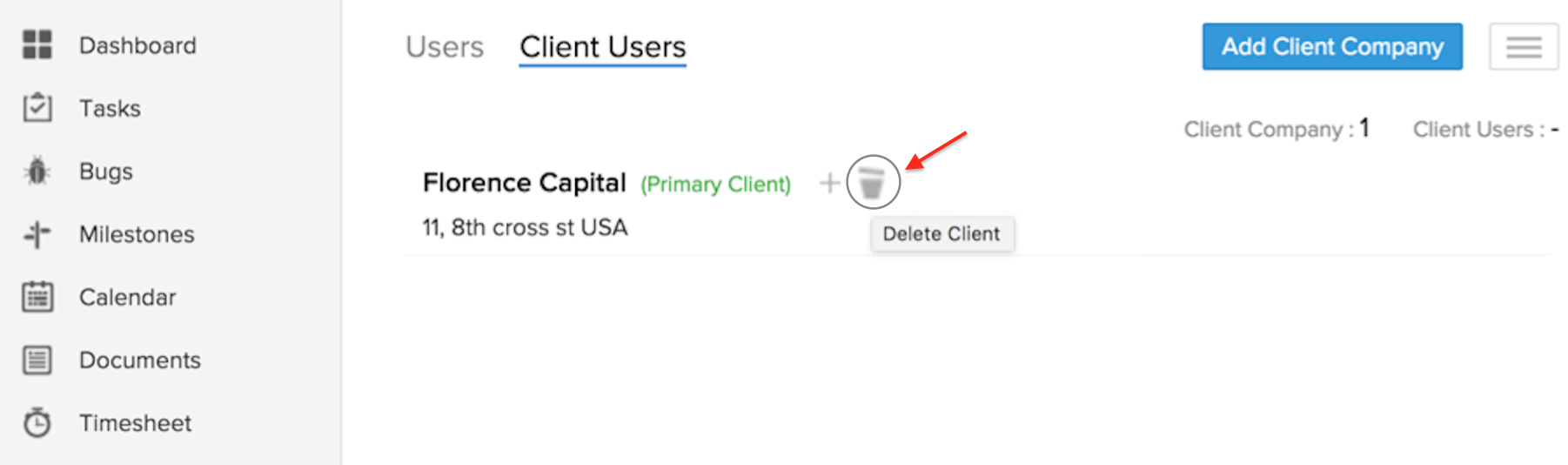The width and height of the screenshot is (1568, 465).
Task: Click the Calendar icon in sidebar
Action: (x=37, y=297)
